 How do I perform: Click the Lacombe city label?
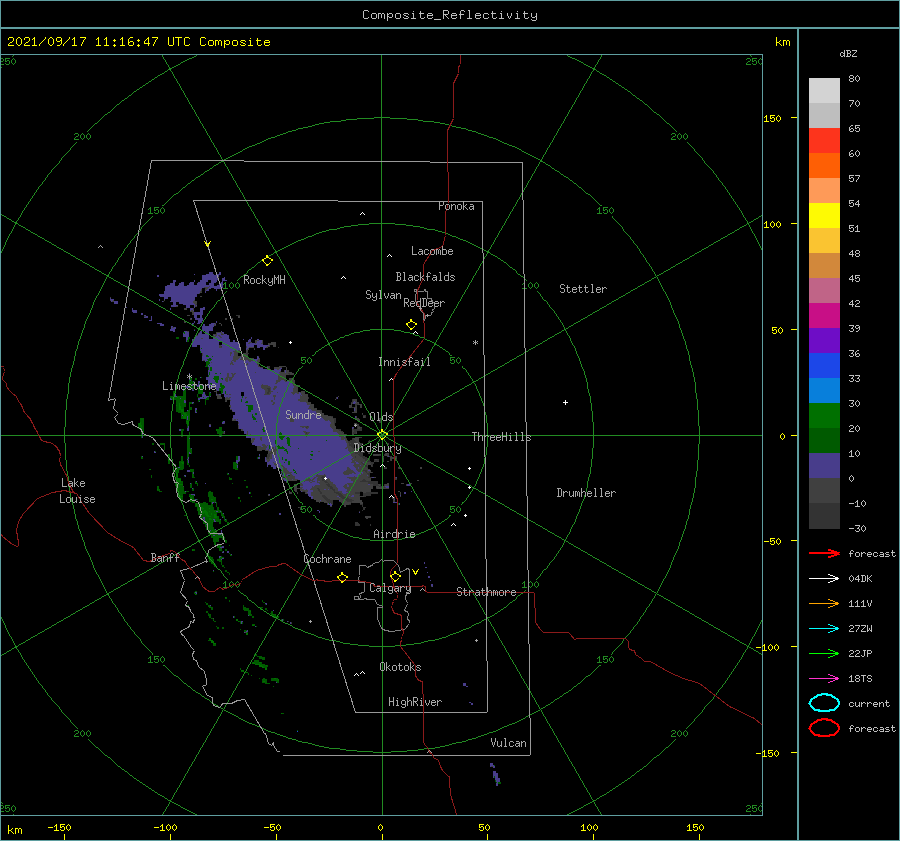tap(432, 251)
